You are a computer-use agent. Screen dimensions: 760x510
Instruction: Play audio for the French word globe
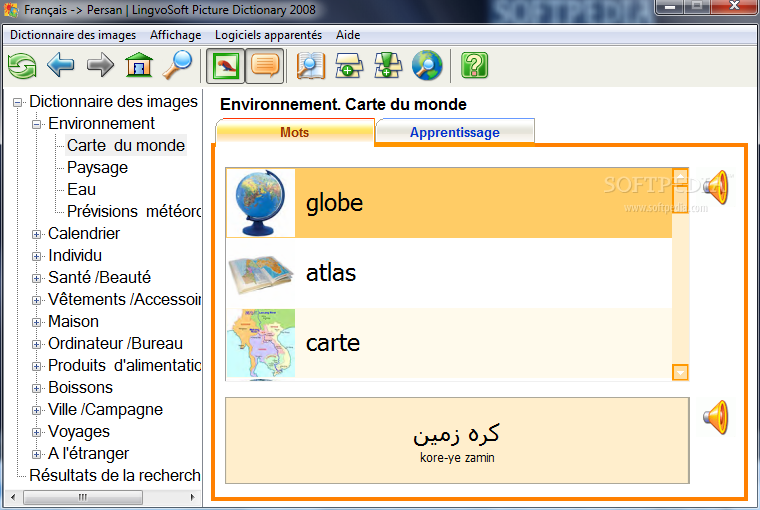point(716,187)
